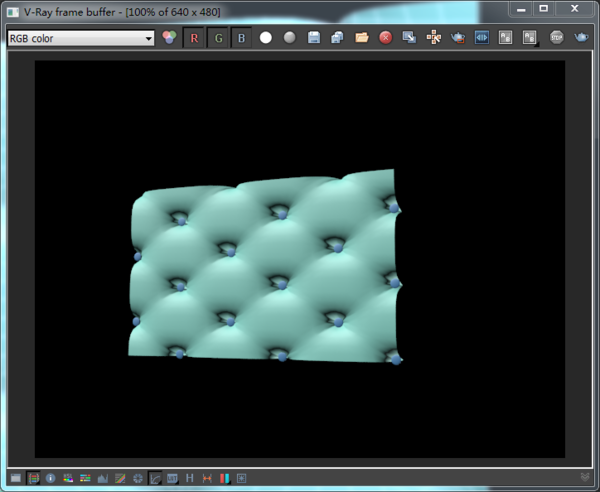600x492 pixels.
Task: Load image with the open folder icon
Action: [362, 37]
